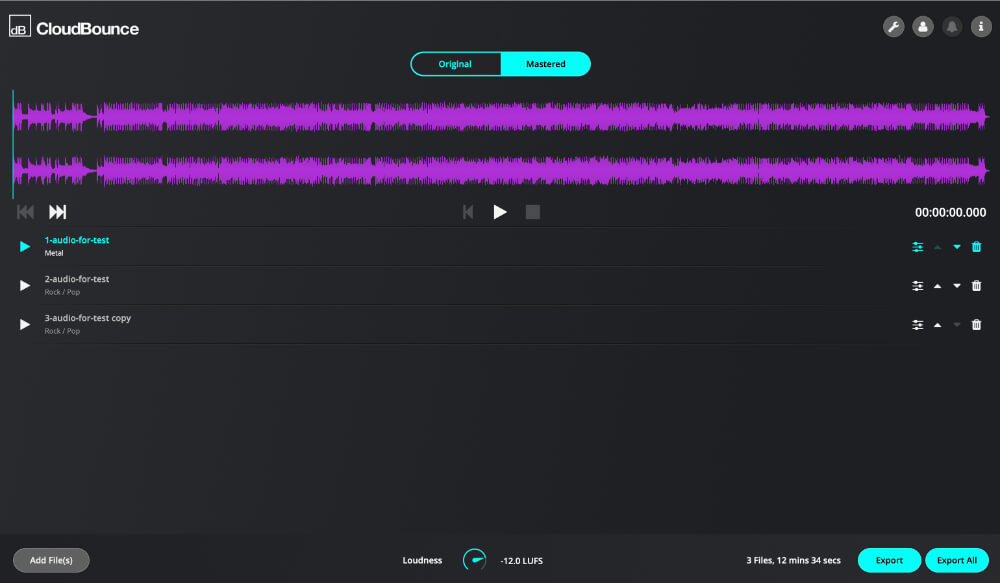Click Rock / Pop genre under 3-audio-for-test copy
This screenshot has width=1000, height=583.
point(62,331)
